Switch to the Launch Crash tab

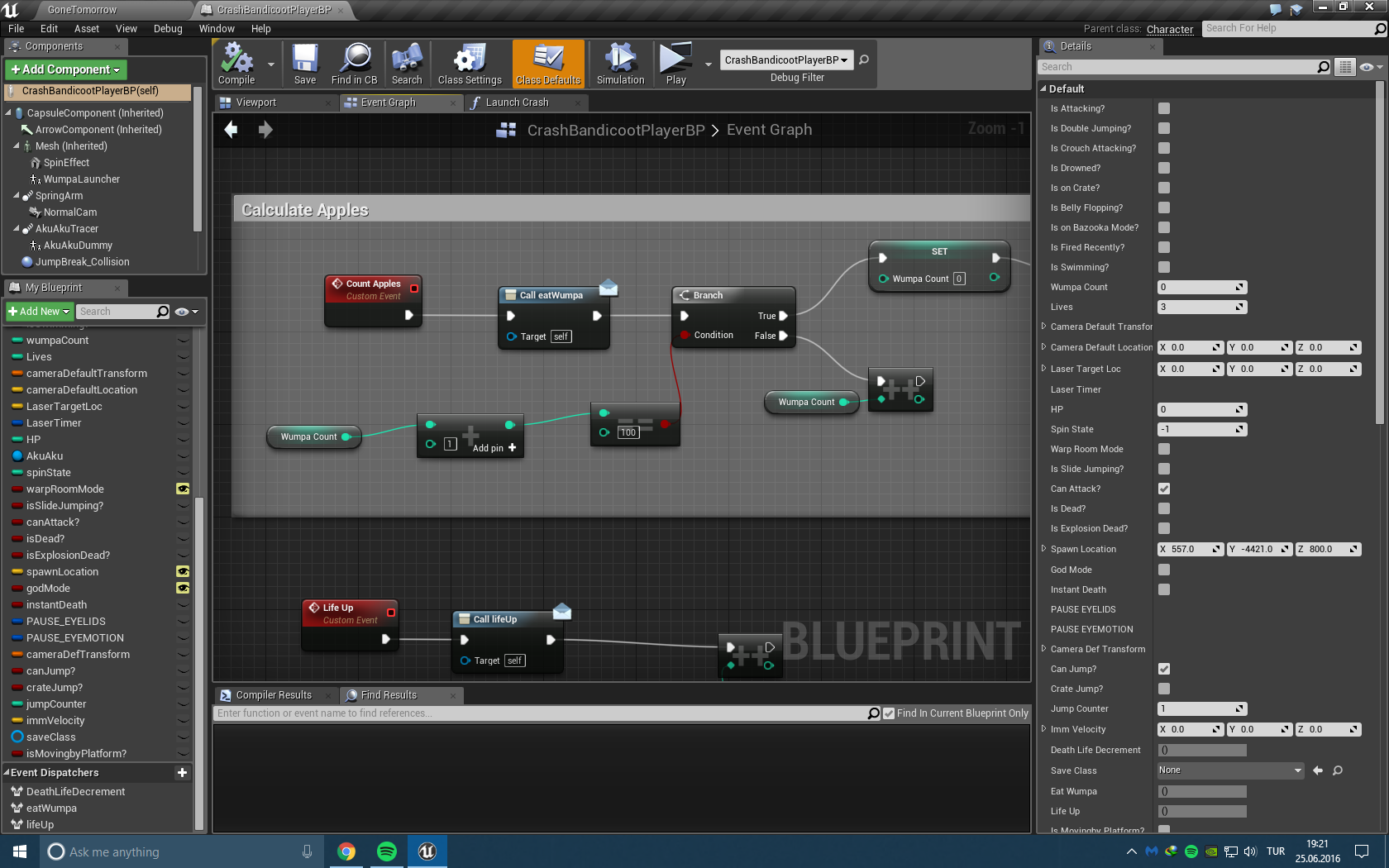(526, 103)
